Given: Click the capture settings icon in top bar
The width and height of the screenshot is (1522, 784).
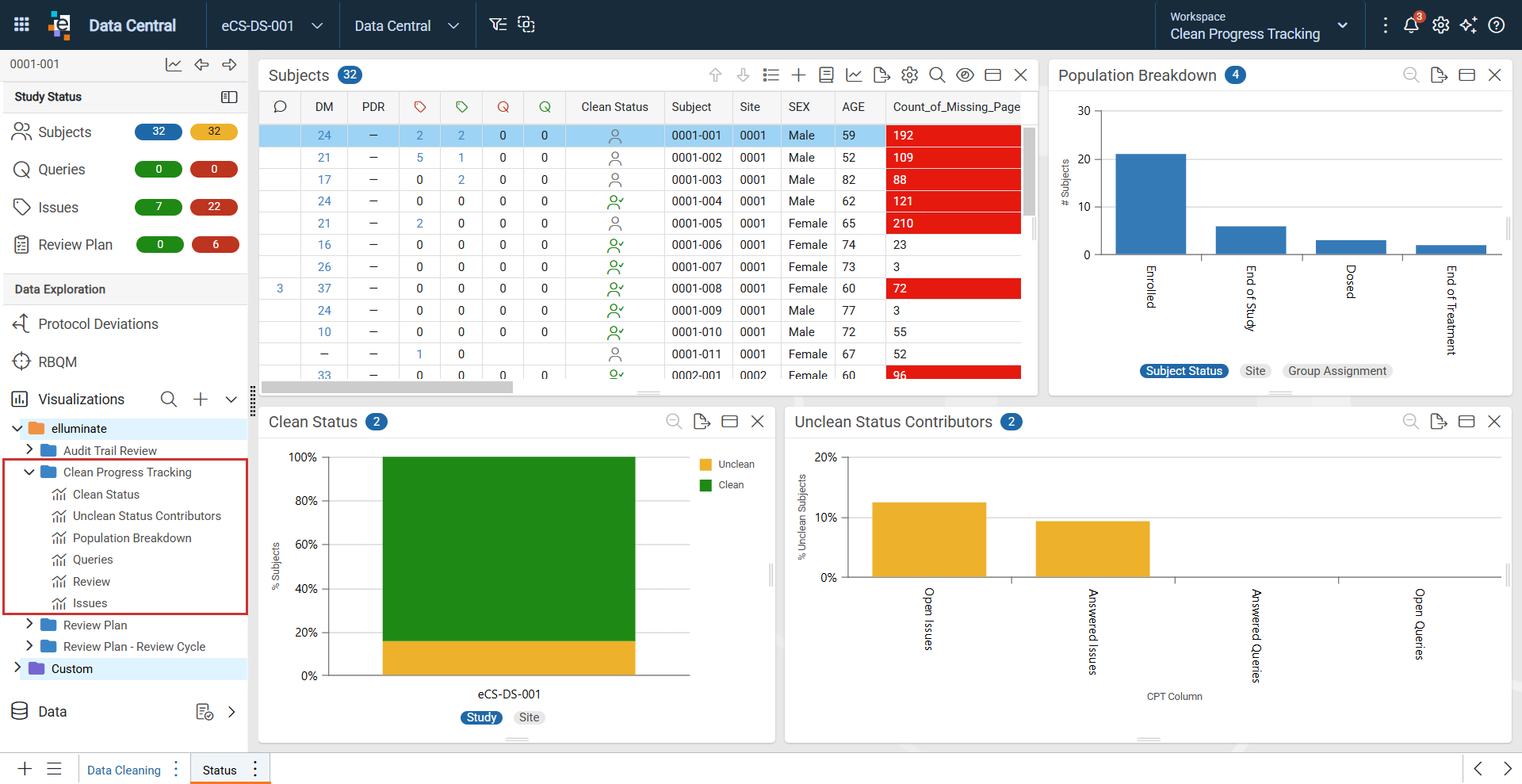Looking at the screenshot, I should 526,25.
